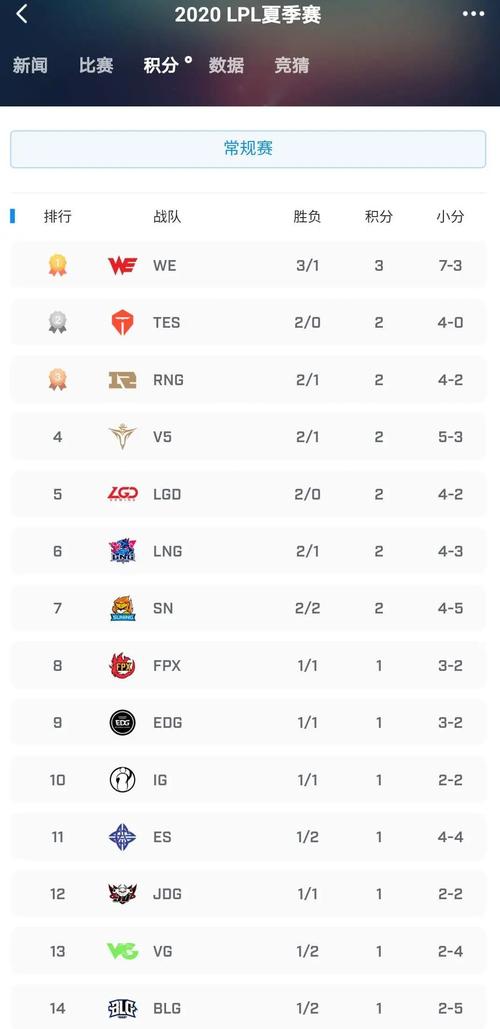Tap the LGD team logo

123,494
